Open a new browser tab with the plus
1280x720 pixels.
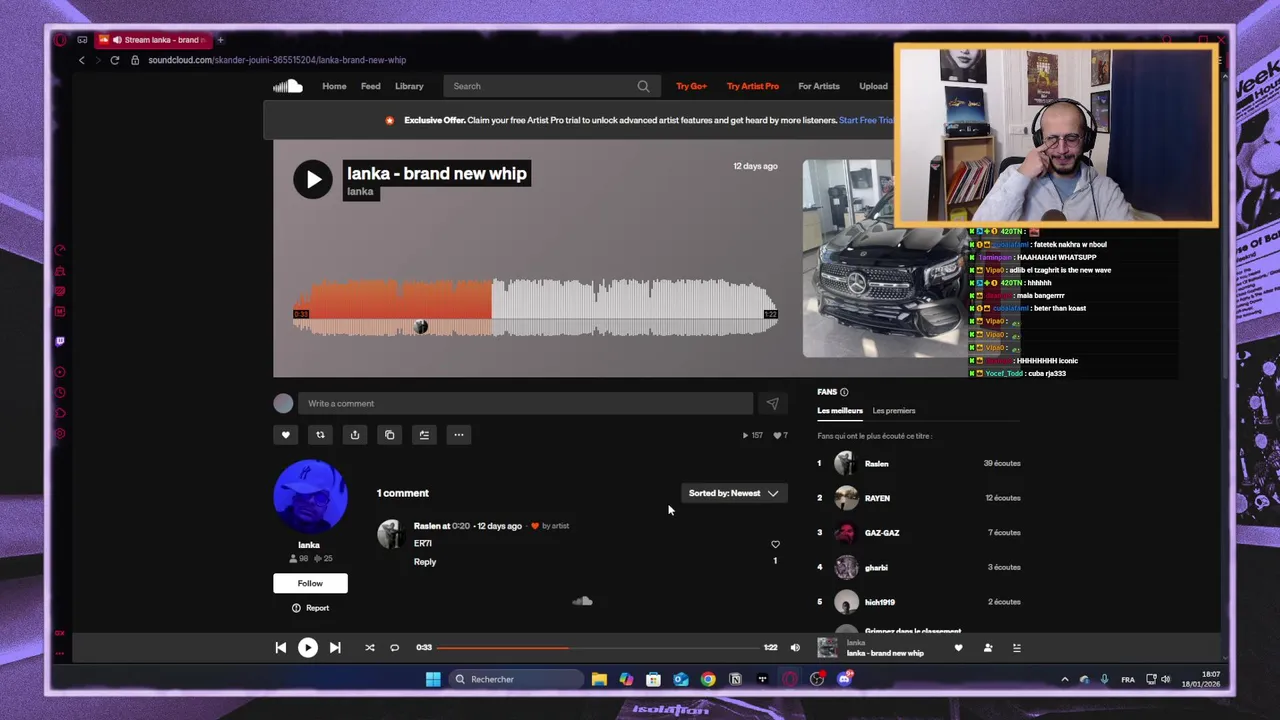coord(220,40)
